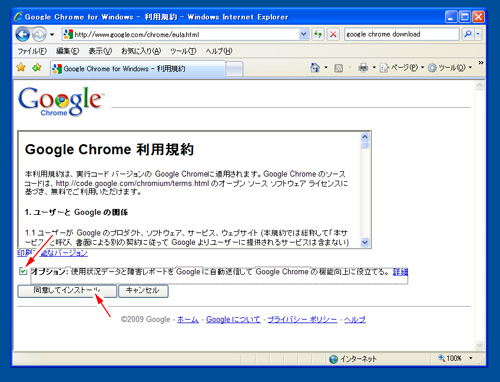
Task: Open the printer-friendly version link
Action: point(52,253)
